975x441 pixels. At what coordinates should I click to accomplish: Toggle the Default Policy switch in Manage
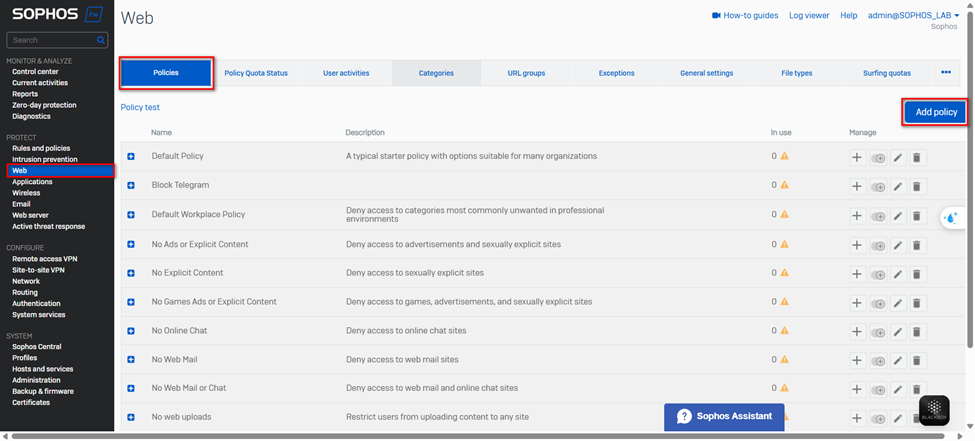[878, 158]
